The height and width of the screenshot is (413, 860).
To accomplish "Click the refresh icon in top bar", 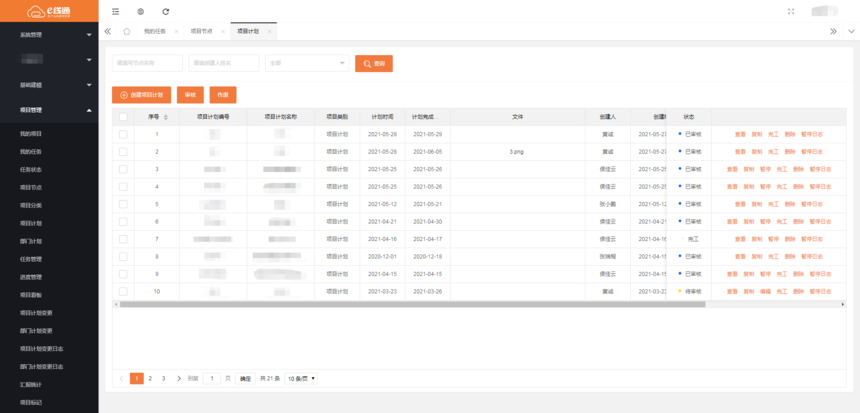I will (165, 11).
